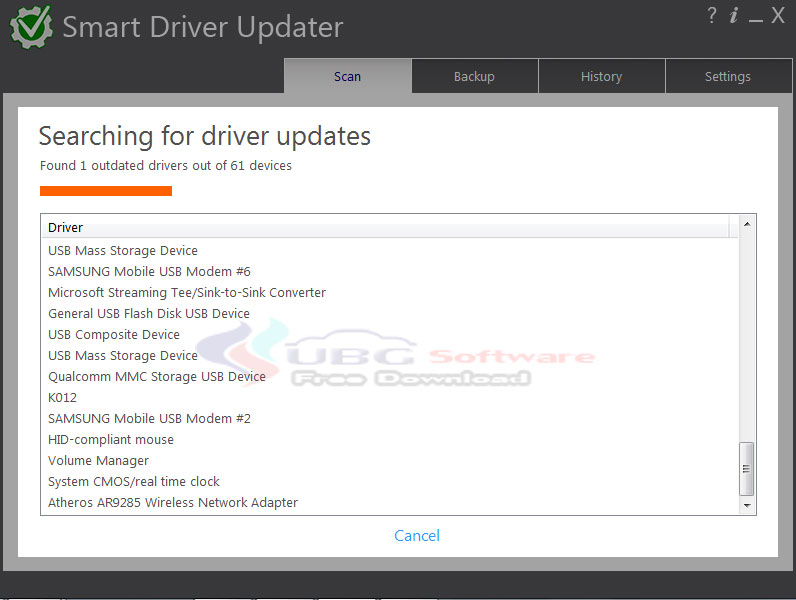This screenshot has height=600, width=796.
Task: Select the USB Mass Storage Device row below USB Composite Device
Action: 390,356
